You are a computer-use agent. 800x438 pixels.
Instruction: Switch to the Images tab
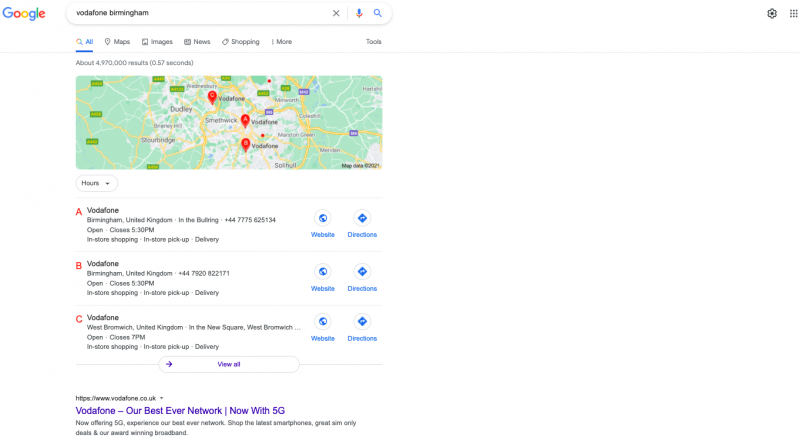pos(157,42)
